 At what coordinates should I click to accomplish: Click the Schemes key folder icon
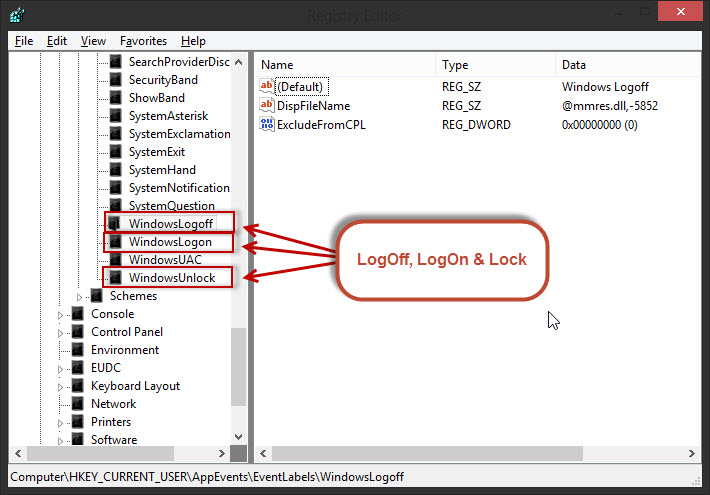(x=96, y=296)
